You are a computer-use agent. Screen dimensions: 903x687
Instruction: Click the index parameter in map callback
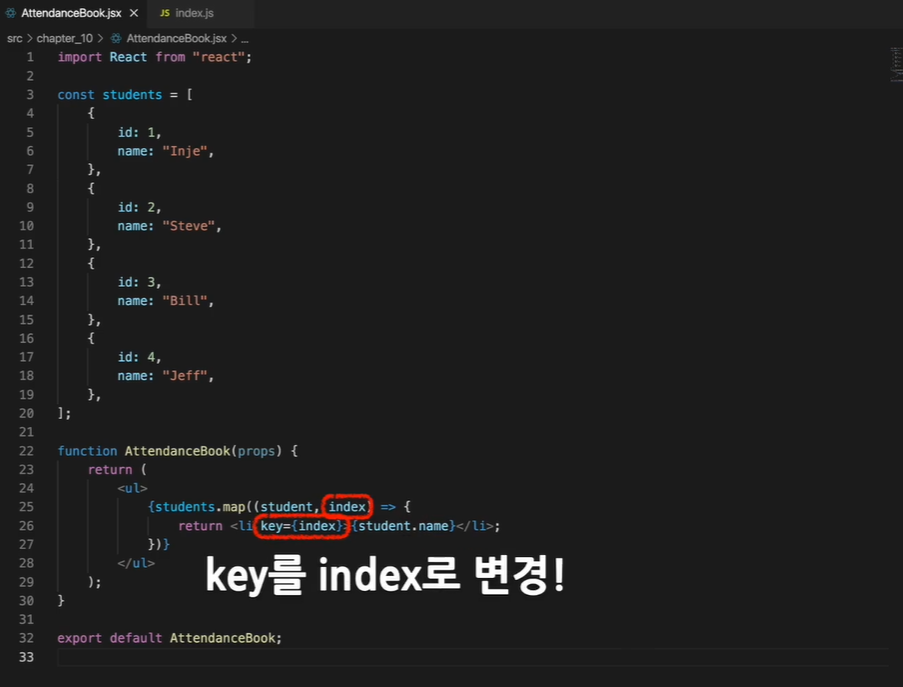coord(347,507)
